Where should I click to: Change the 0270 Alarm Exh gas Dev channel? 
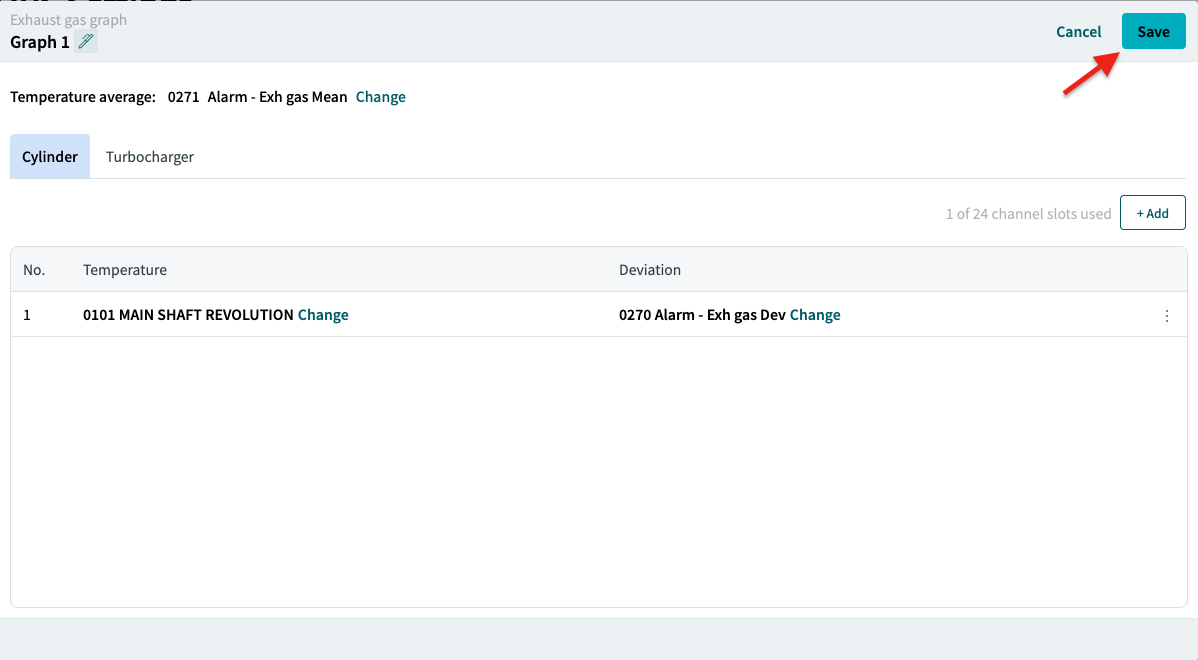pyautogui.click(x=814, y=315)
